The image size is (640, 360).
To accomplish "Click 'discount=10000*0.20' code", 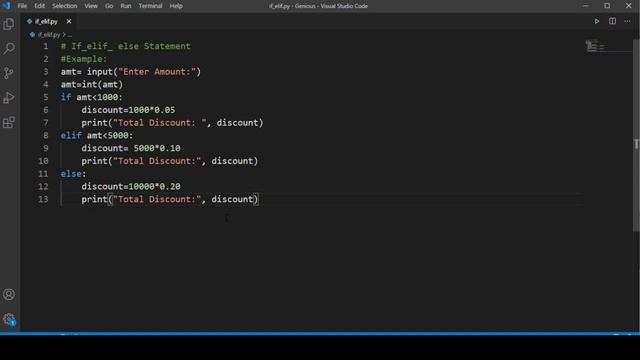I will click(131, 187).
